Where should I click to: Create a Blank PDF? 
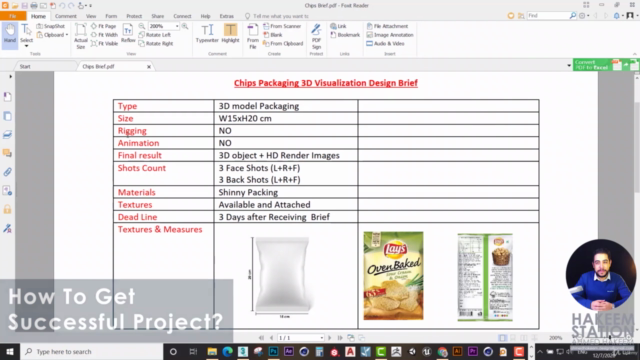coord(273,35)
